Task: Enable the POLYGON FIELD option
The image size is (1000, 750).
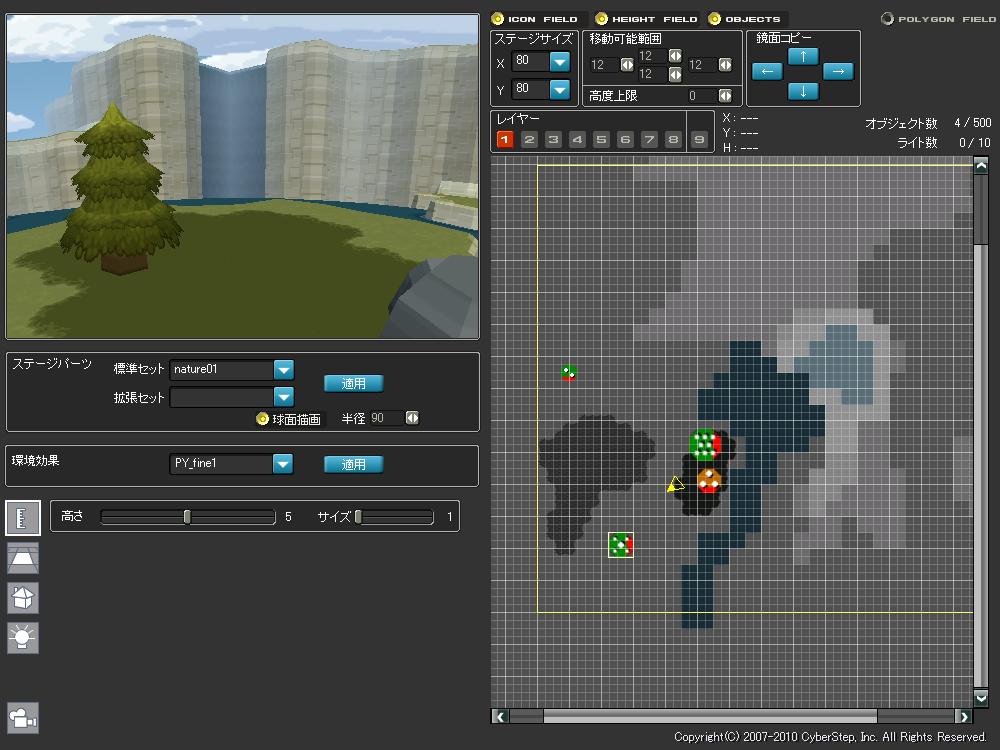Action: [887, 19]
